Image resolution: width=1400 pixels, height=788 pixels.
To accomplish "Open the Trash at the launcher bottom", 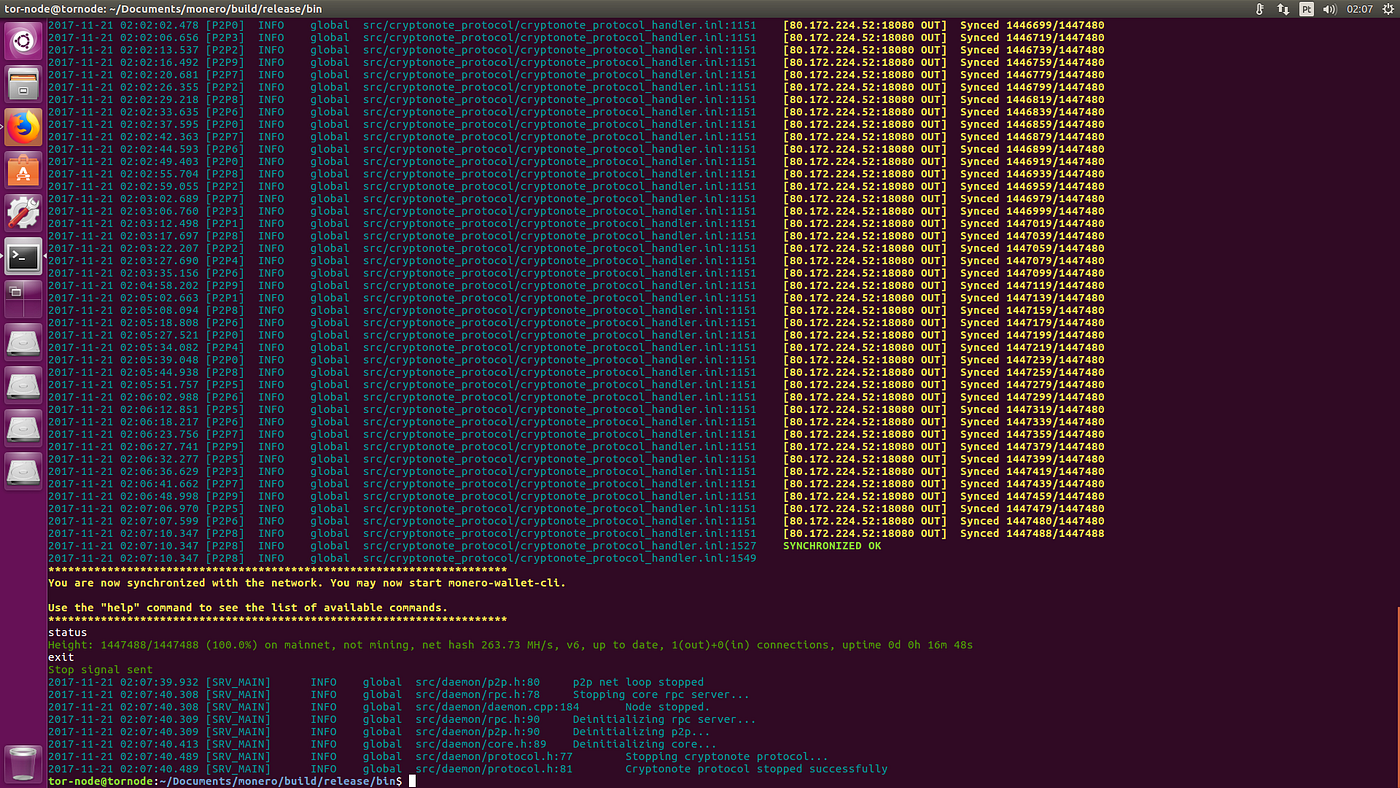I will click(22, 763).
